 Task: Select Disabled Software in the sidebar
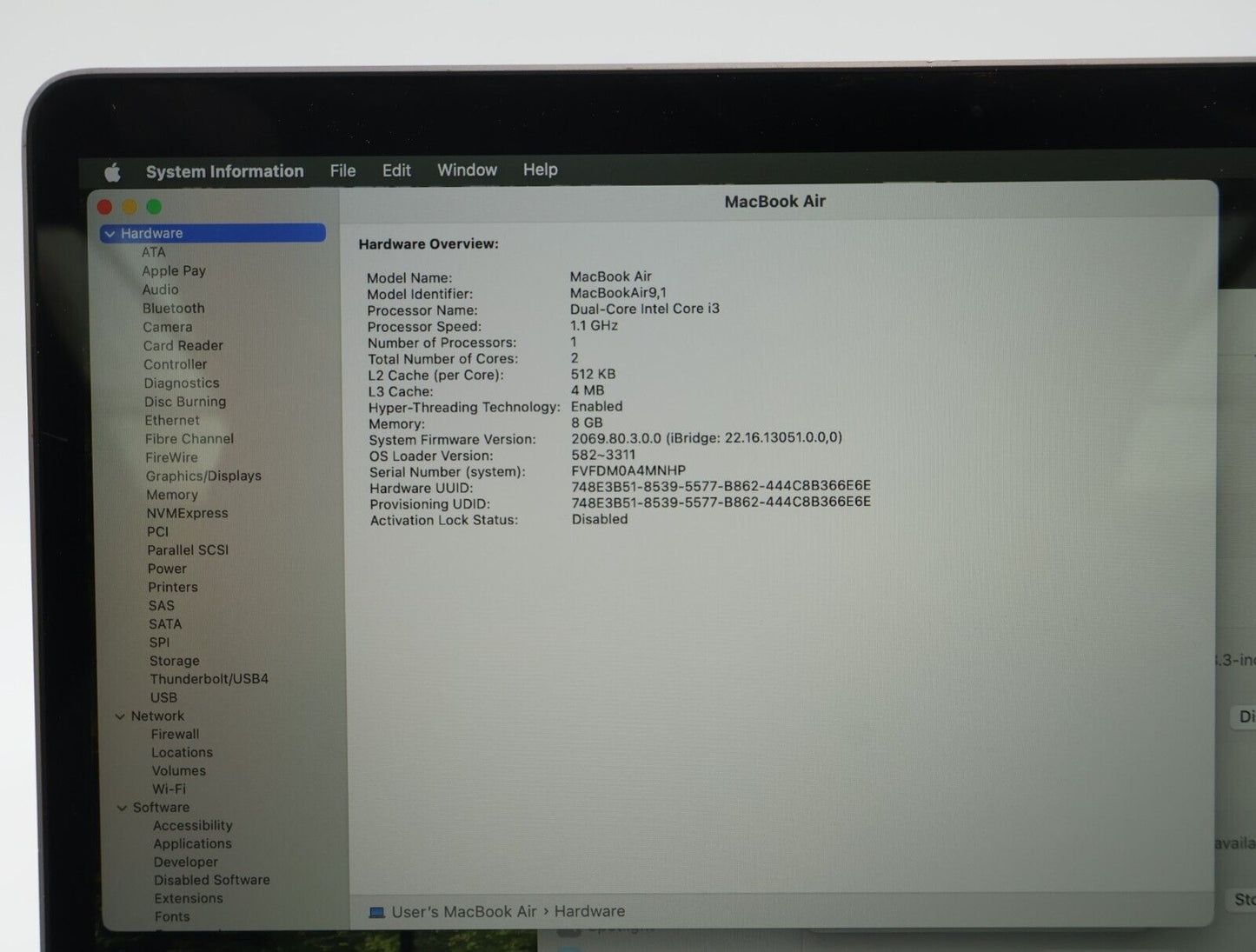pyautogui.click(x=212, y=880)
